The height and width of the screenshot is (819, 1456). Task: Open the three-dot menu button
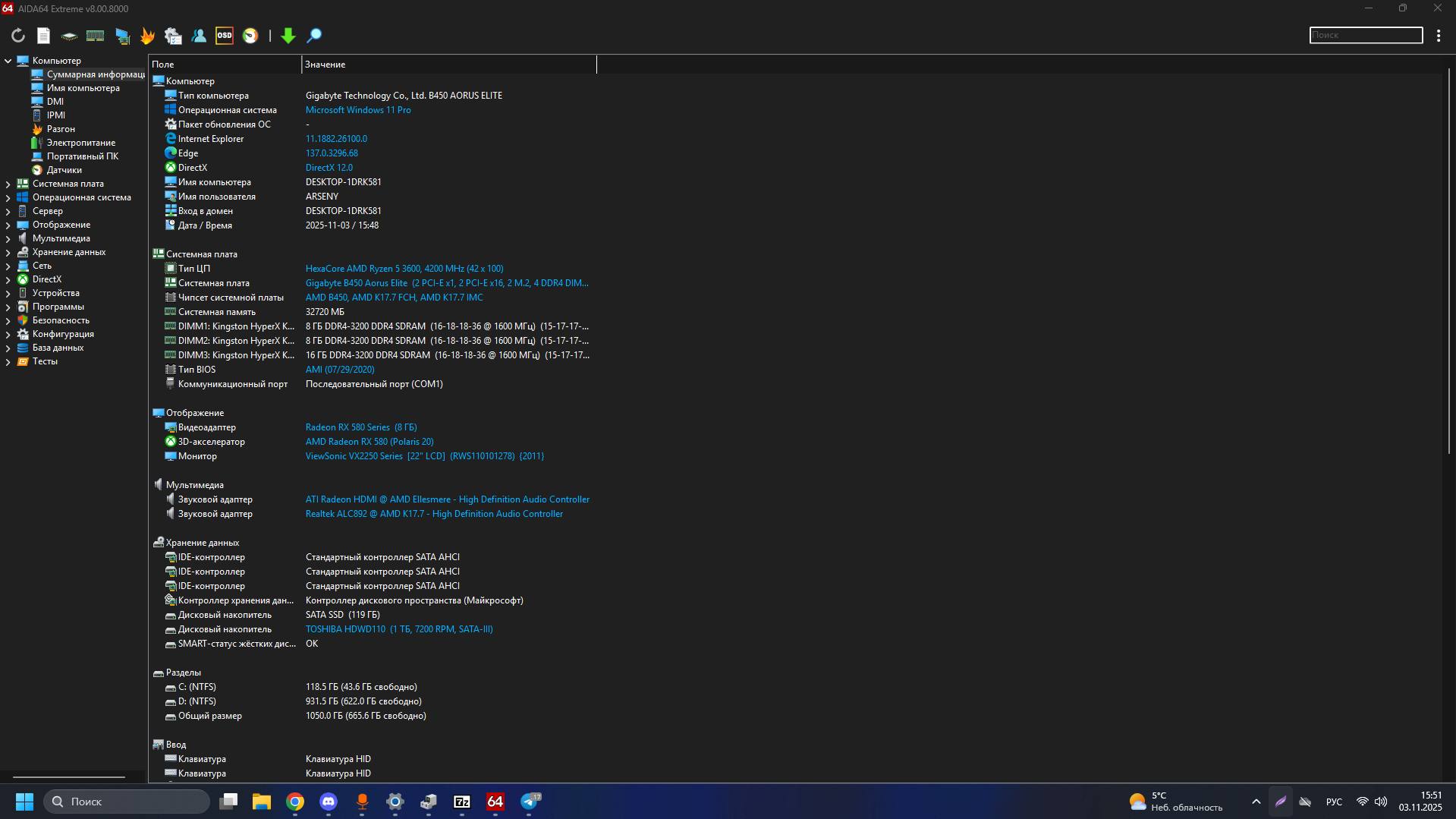[1438, 36]
